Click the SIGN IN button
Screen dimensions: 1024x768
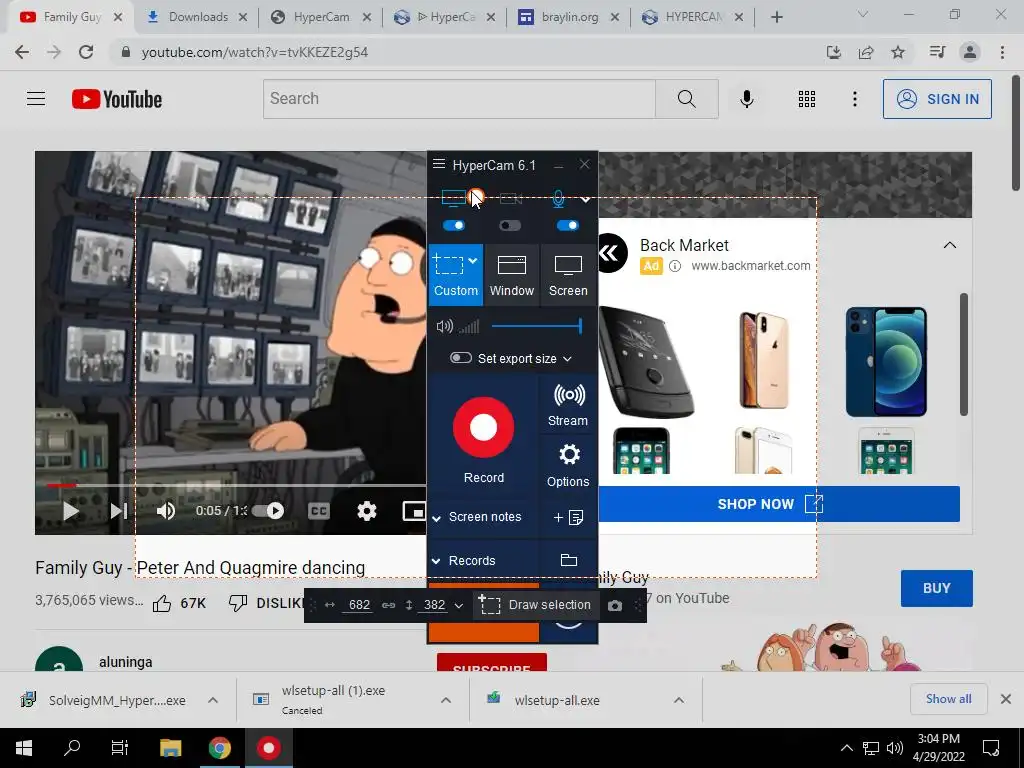[x=937, y=99]
